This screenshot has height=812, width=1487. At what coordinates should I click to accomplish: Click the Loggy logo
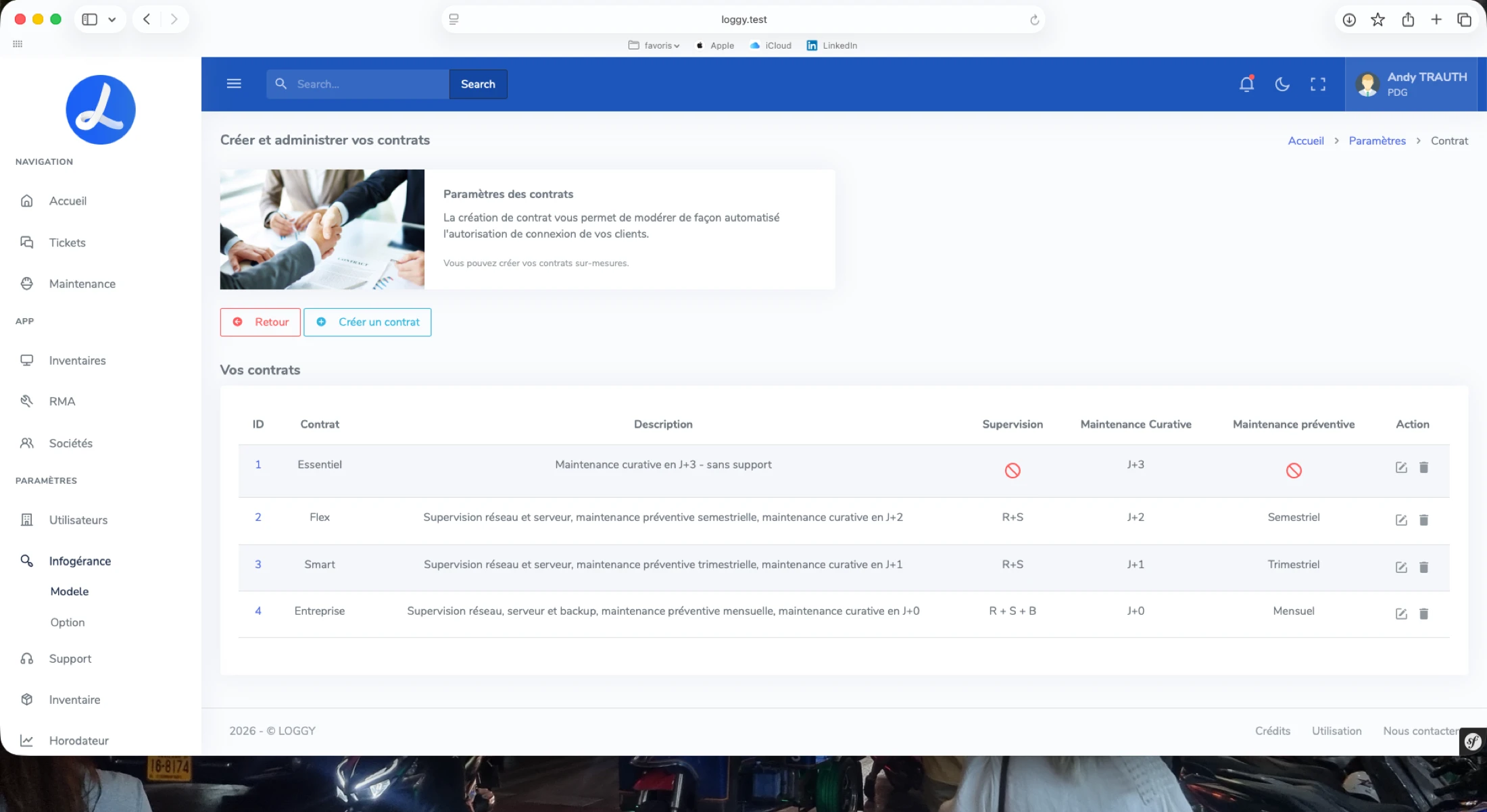pos(101,109)
